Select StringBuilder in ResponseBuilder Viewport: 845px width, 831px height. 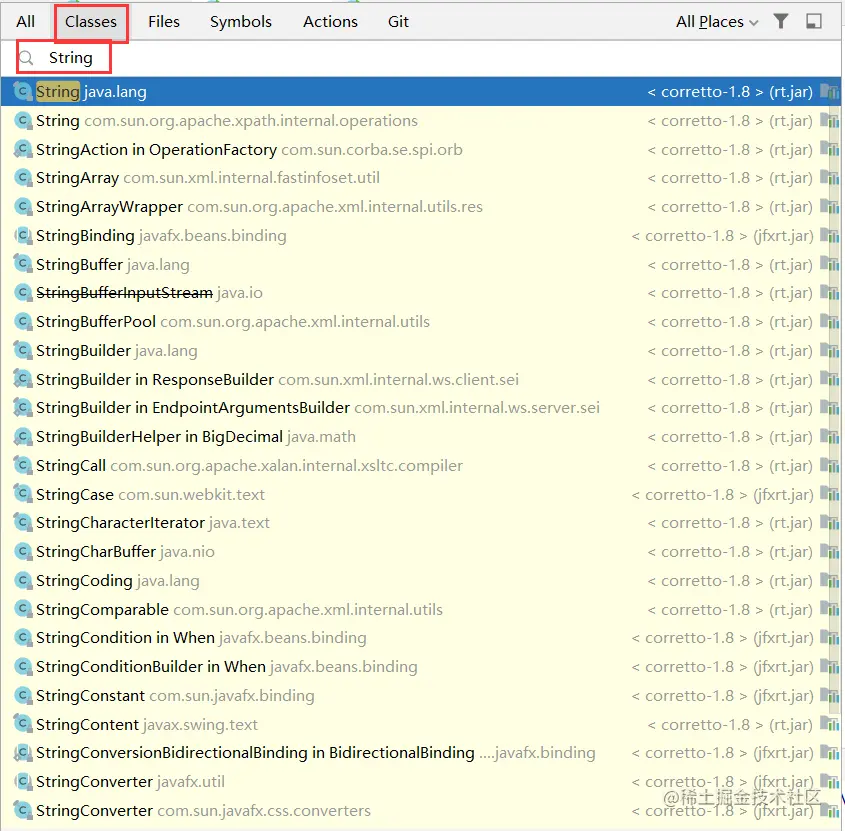(420, 379)
